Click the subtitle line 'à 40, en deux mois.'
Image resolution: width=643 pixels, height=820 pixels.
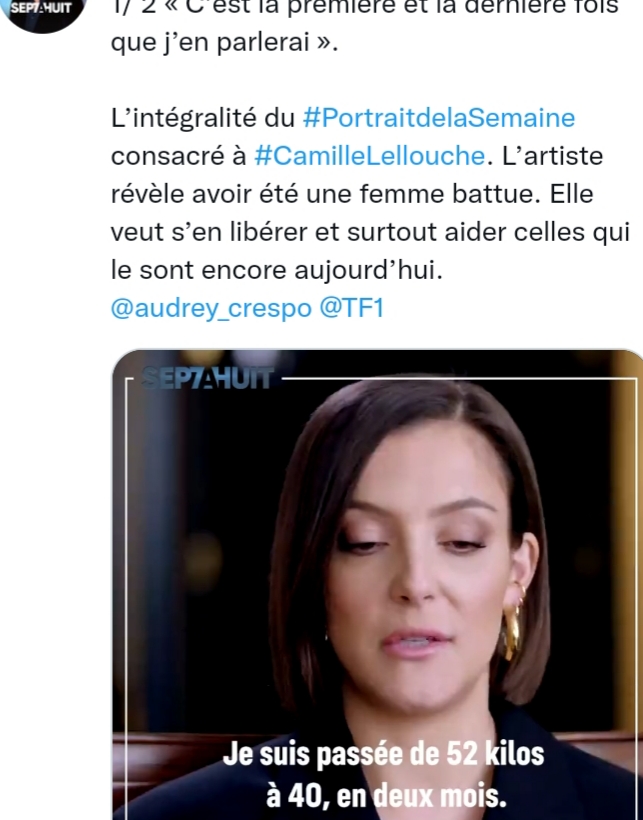point(386,796)
